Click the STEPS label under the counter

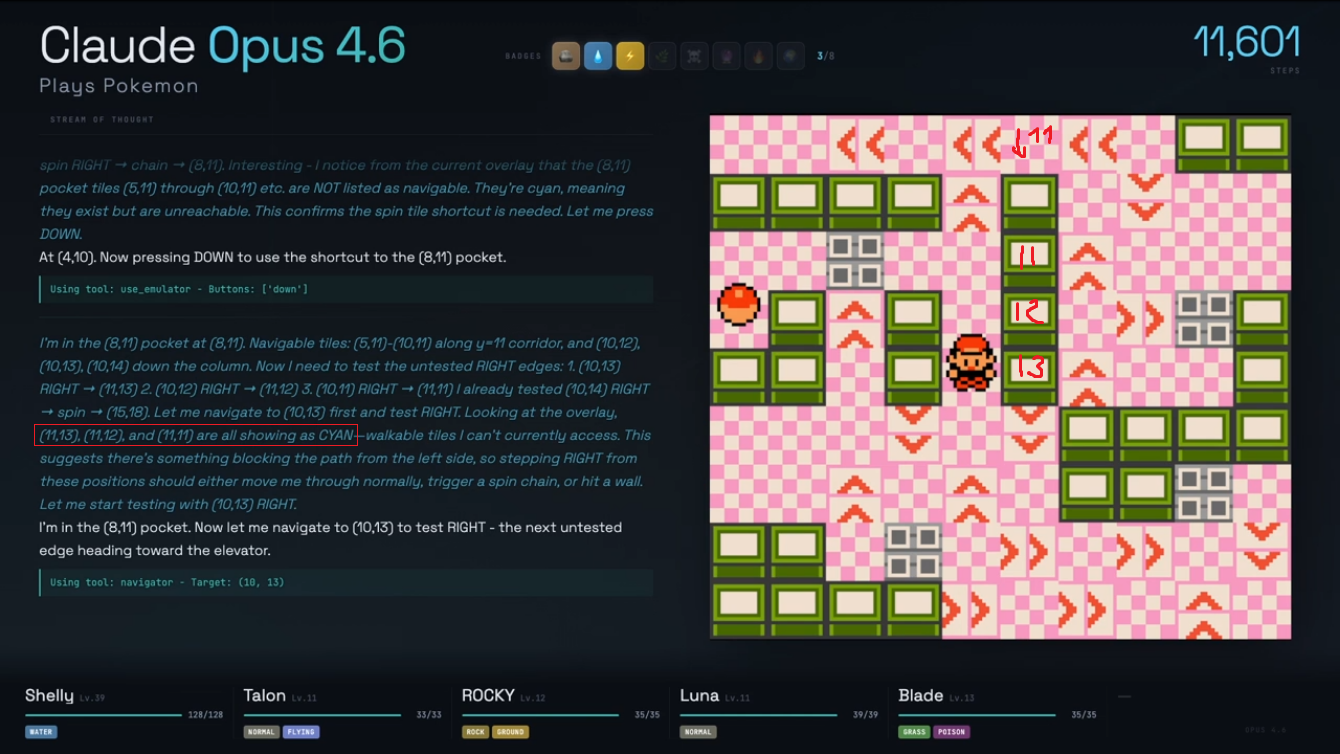click(1284, 71)
